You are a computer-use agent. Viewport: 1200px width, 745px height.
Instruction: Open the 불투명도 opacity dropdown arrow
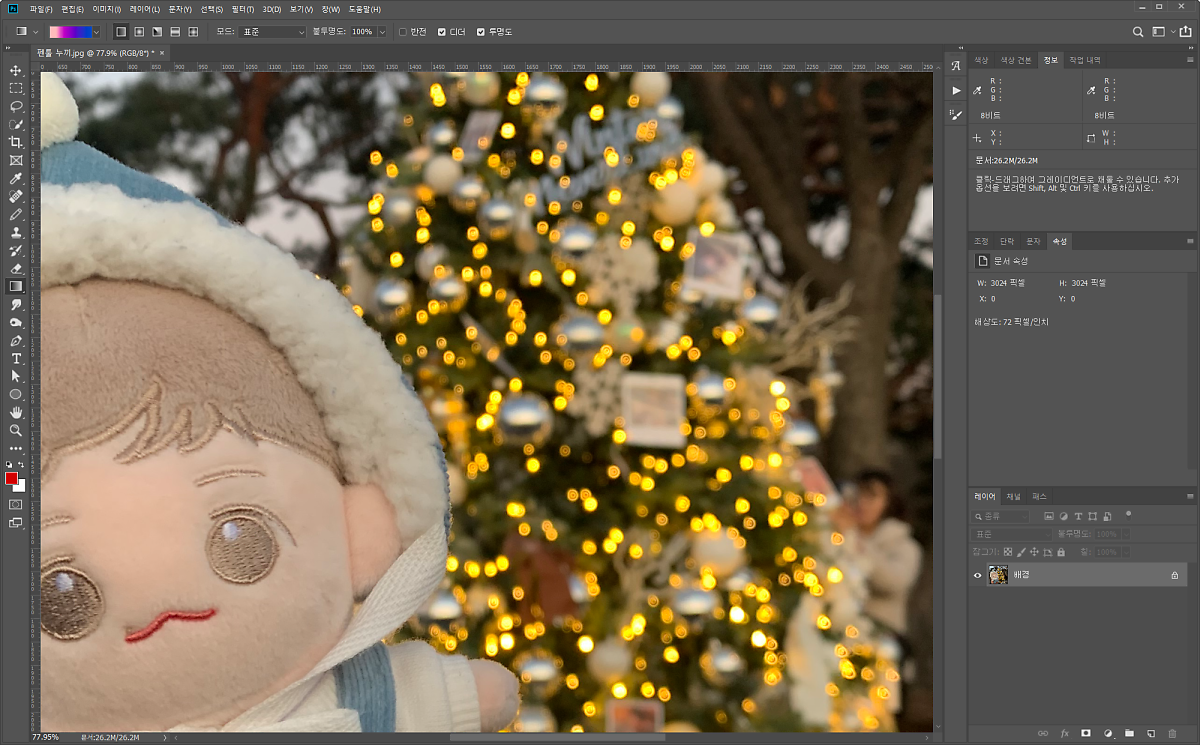(382, 32)
